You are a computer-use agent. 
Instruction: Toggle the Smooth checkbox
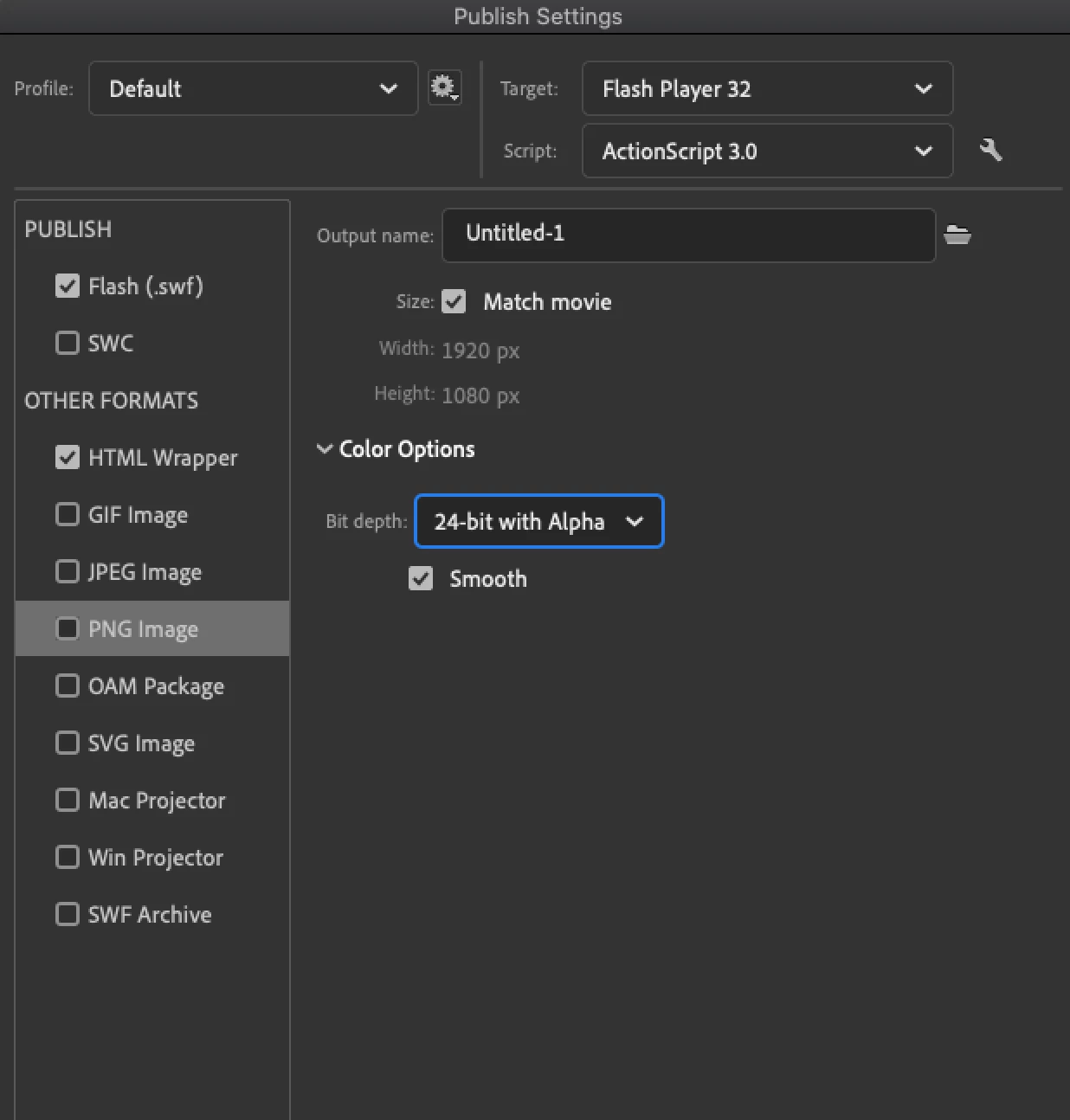pos(421,578)
